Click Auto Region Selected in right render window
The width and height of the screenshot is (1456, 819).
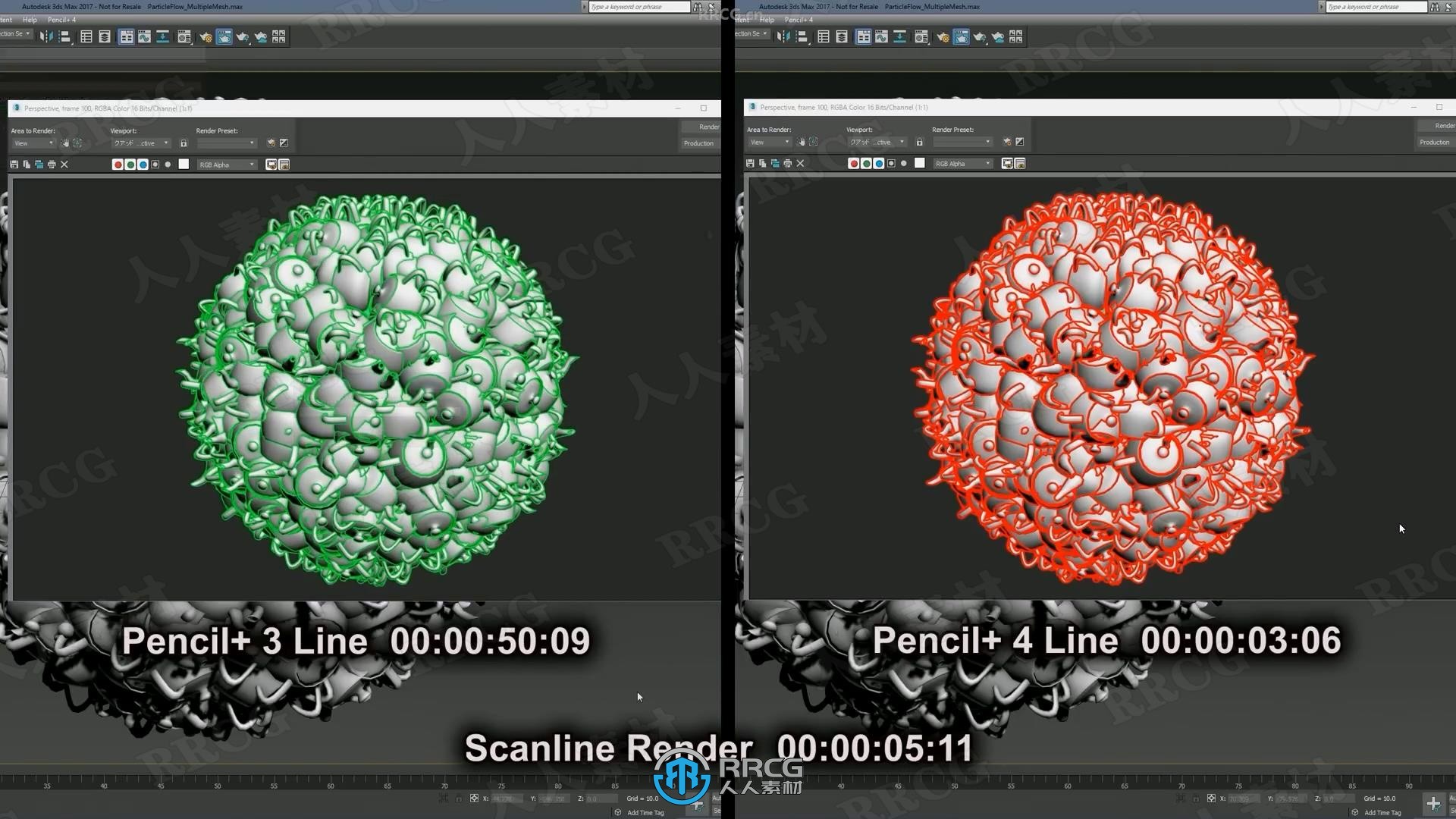(814, 142)
